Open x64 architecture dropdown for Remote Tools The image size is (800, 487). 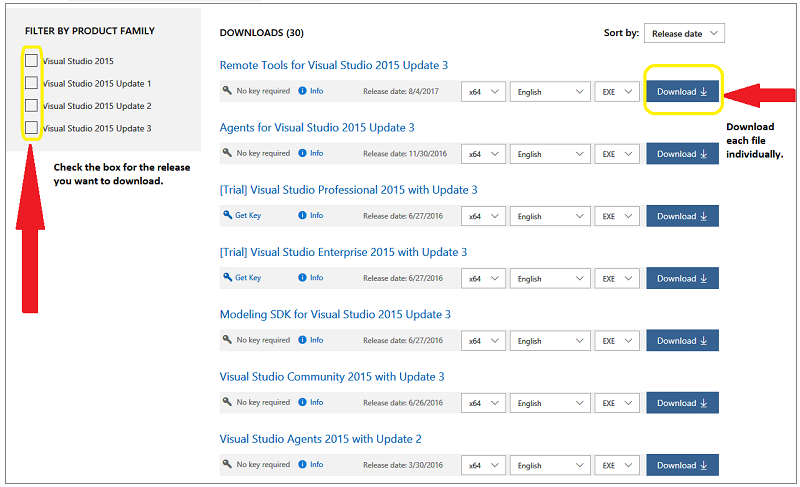click(x=483, y=92)
